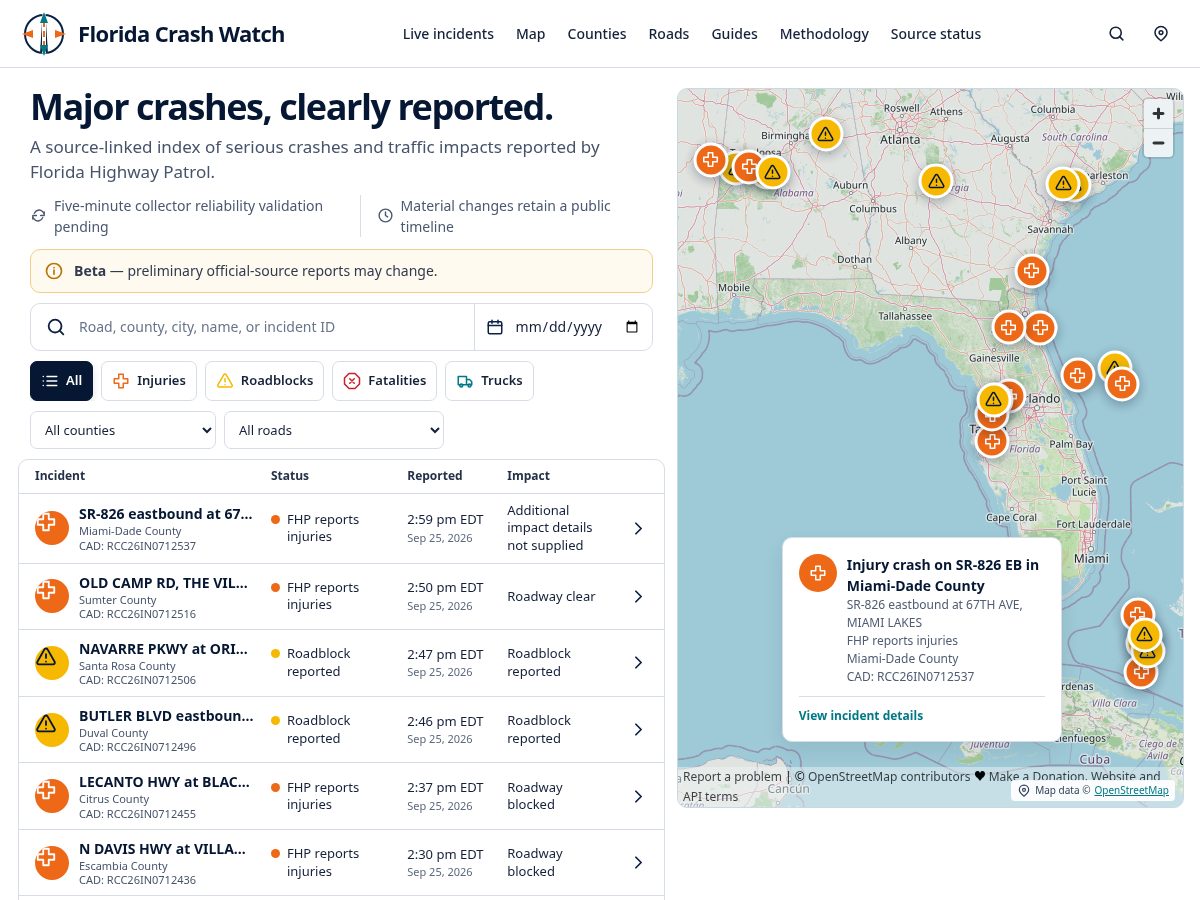Image resolution: width=1200 pixels, height=900 pixels.
Task: Click the Status column header
Action: pos(290,476)
